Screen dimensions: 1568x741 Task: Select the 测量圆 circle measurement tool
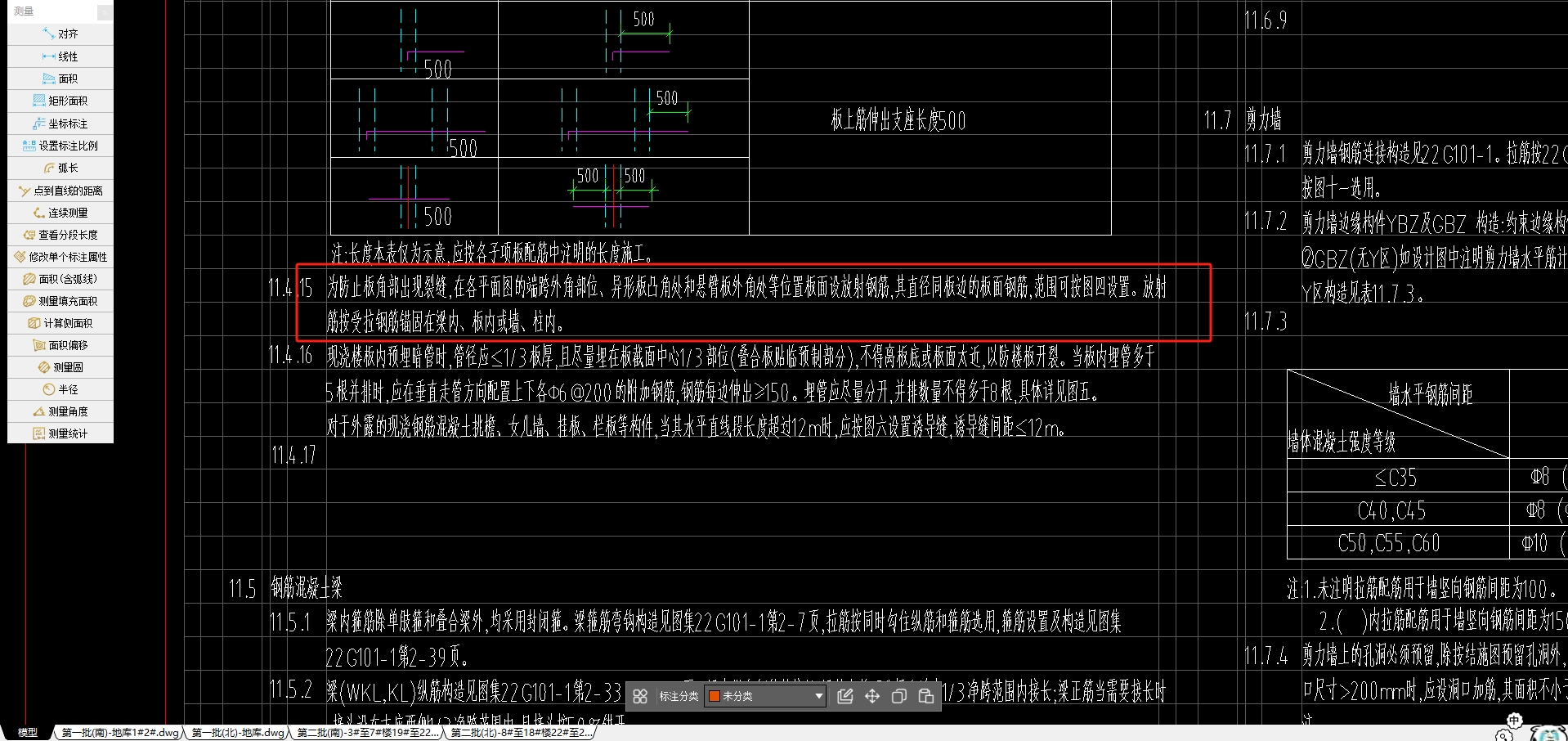tap(61, 367)
